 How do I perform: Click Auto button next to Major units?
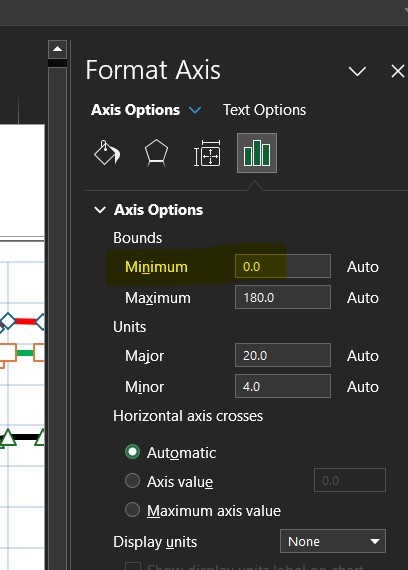tap(363, 356)
